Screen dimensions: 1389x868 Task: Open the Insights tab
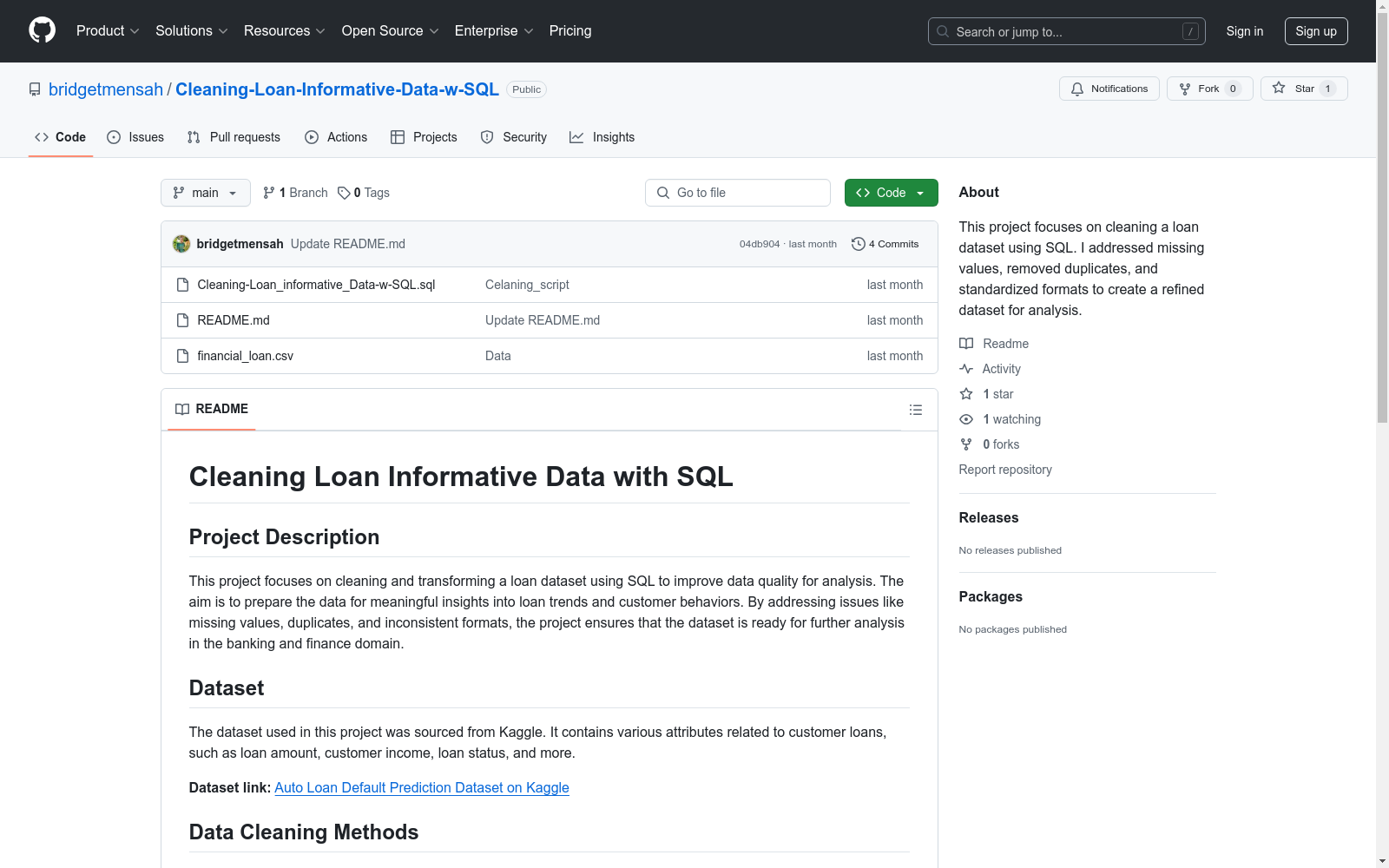click(602, 137)
